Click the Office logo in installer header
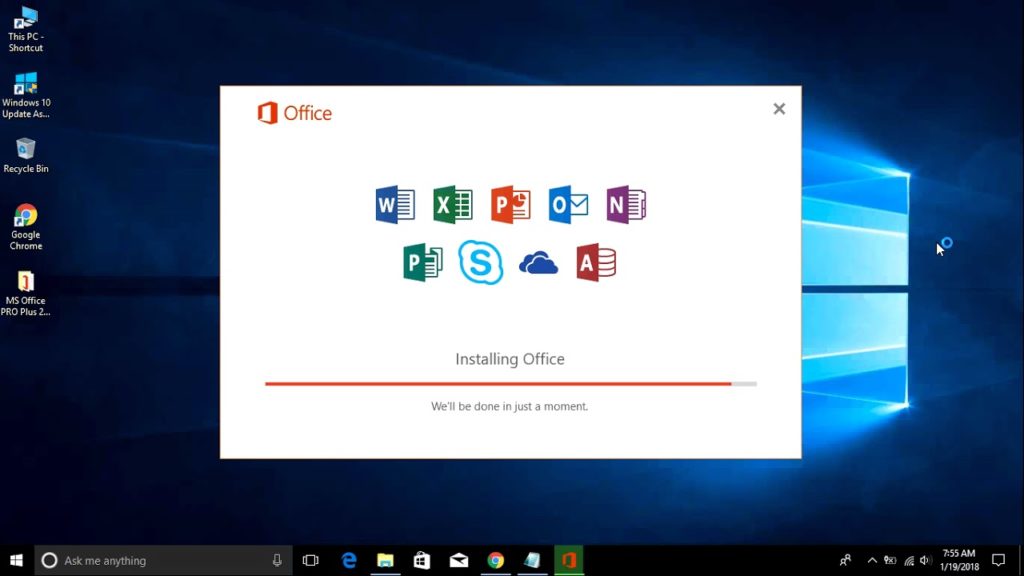 (x=294, y=113)
